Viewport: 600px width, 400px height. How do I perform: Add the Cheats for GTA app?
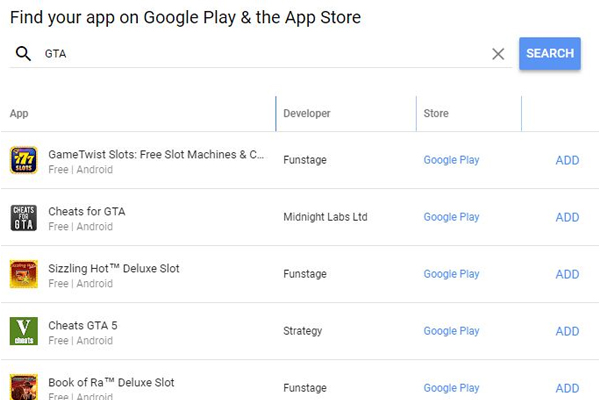(567, 217)
